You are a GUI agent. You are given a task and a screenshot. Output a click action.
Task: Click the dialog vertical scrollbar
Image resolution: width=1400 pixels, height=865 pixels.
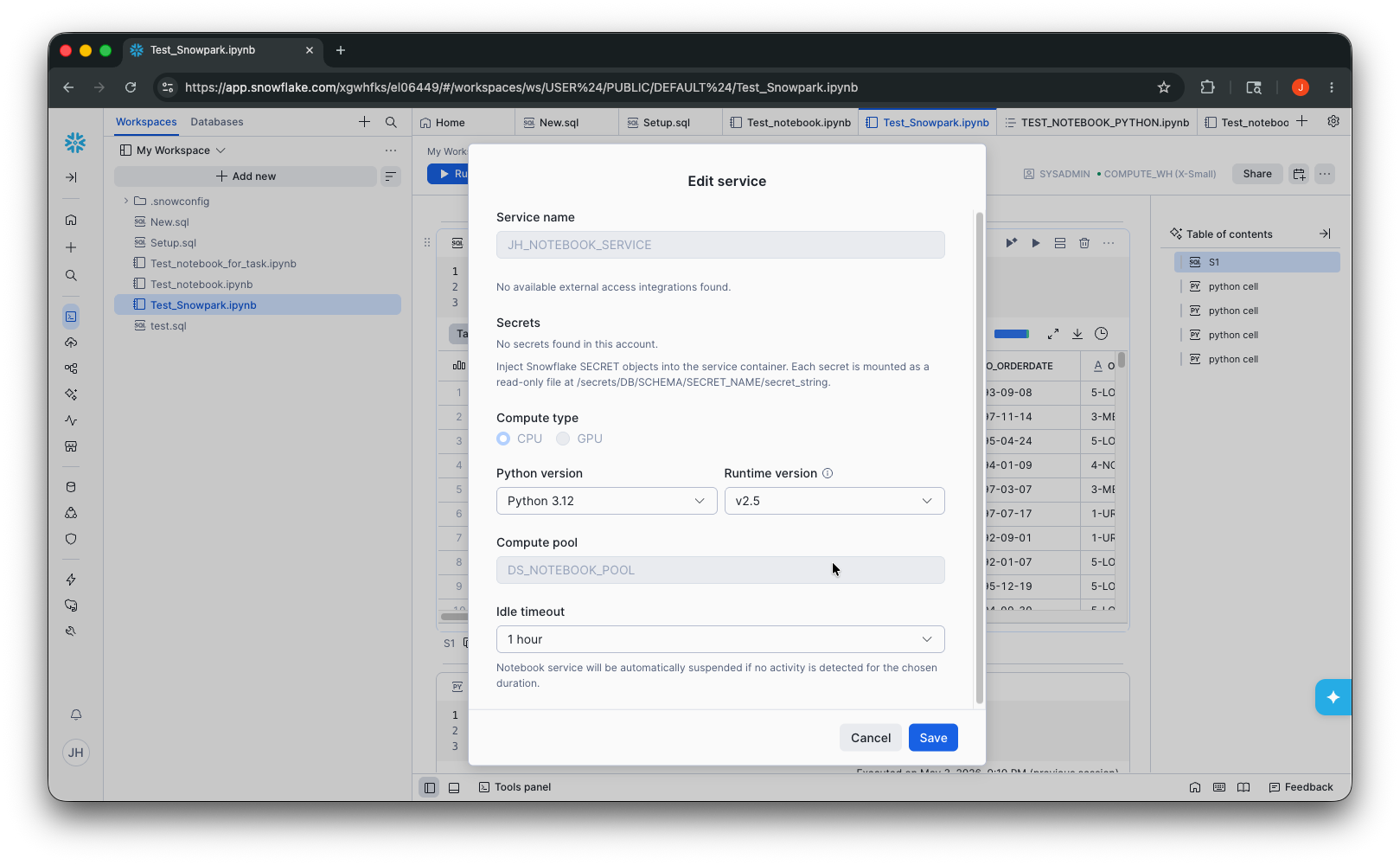[x=979, y=457]
